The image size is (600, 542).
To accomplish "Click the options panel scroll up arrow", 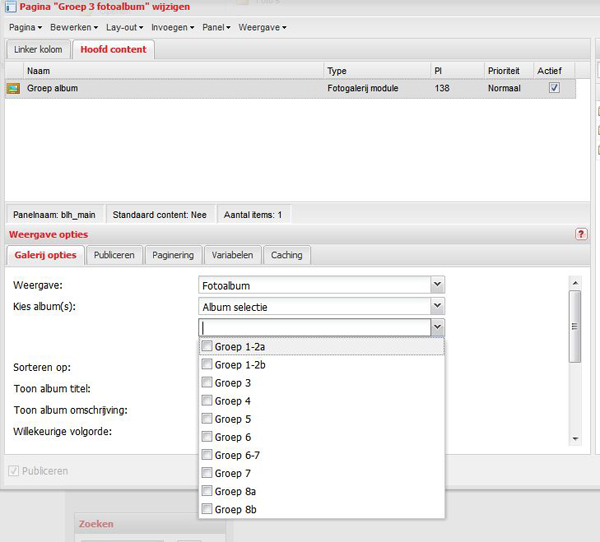I will tap(575, 283).
